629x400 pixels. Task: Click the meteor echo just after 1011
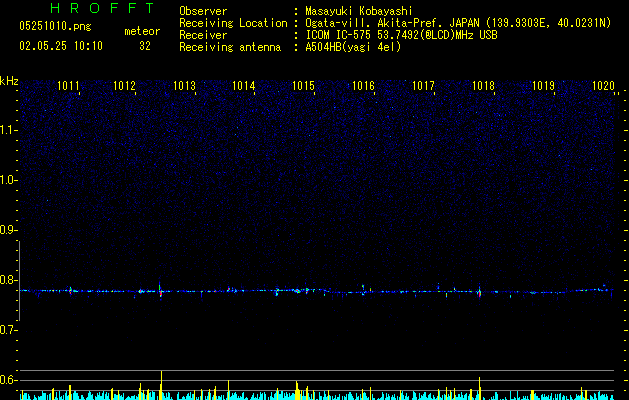71,290
